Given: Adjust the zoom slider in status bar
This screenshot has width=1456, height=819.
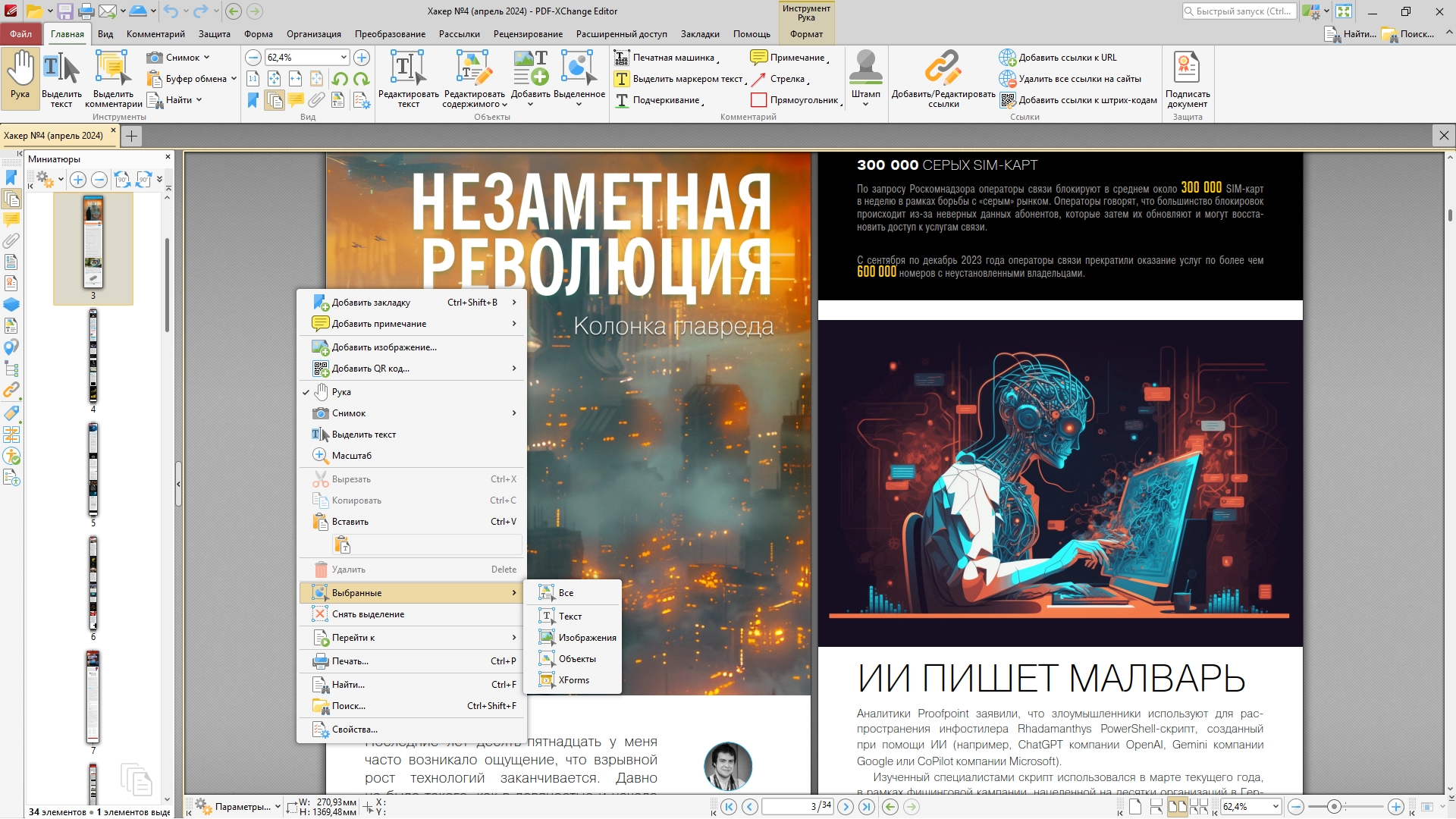Looking at the screenshot, I should pyautogui.click(x=1334, y=807).
